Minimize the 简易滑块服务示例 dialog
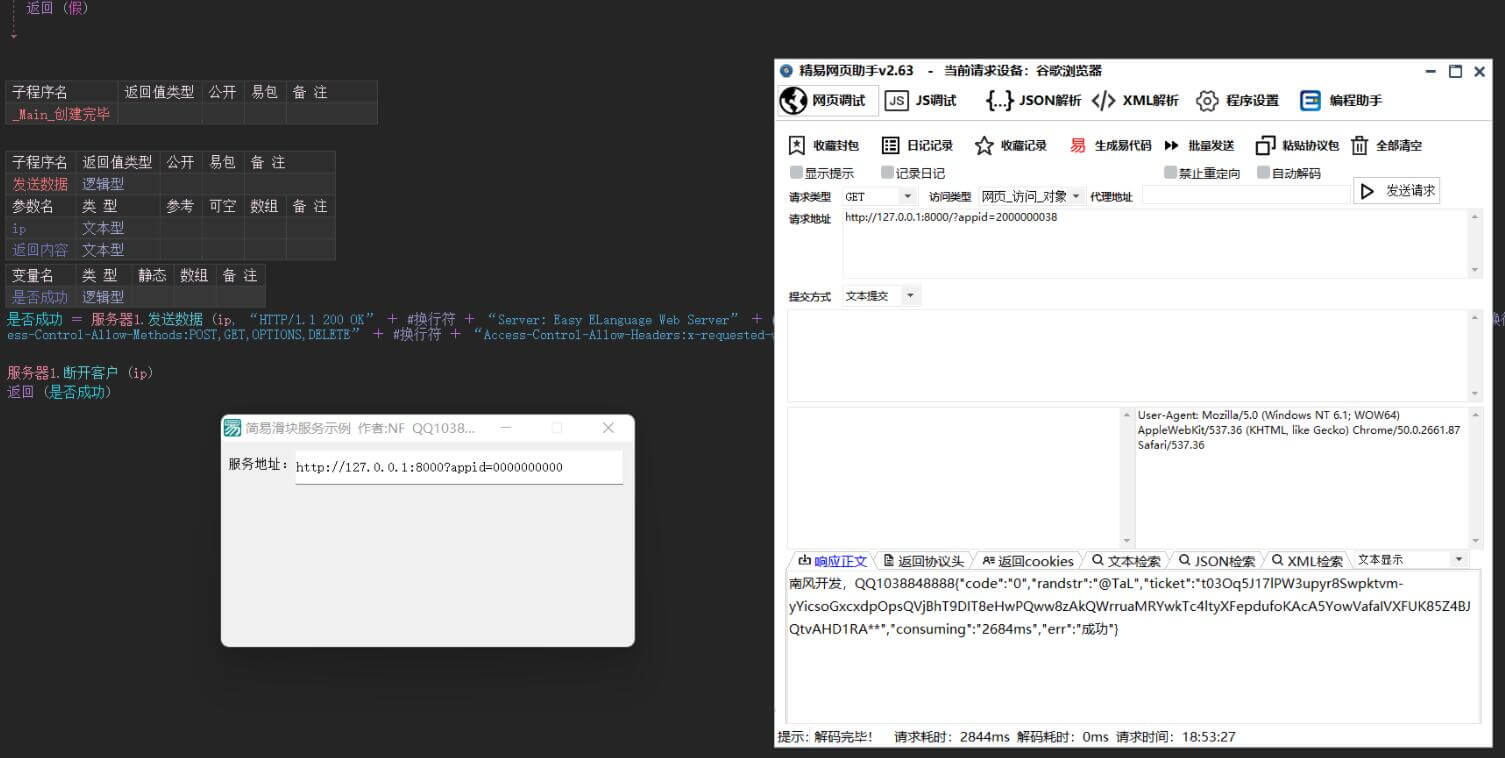Viewport: 1505px width, 758px height. pyautogui.click(x=506, y=428)
